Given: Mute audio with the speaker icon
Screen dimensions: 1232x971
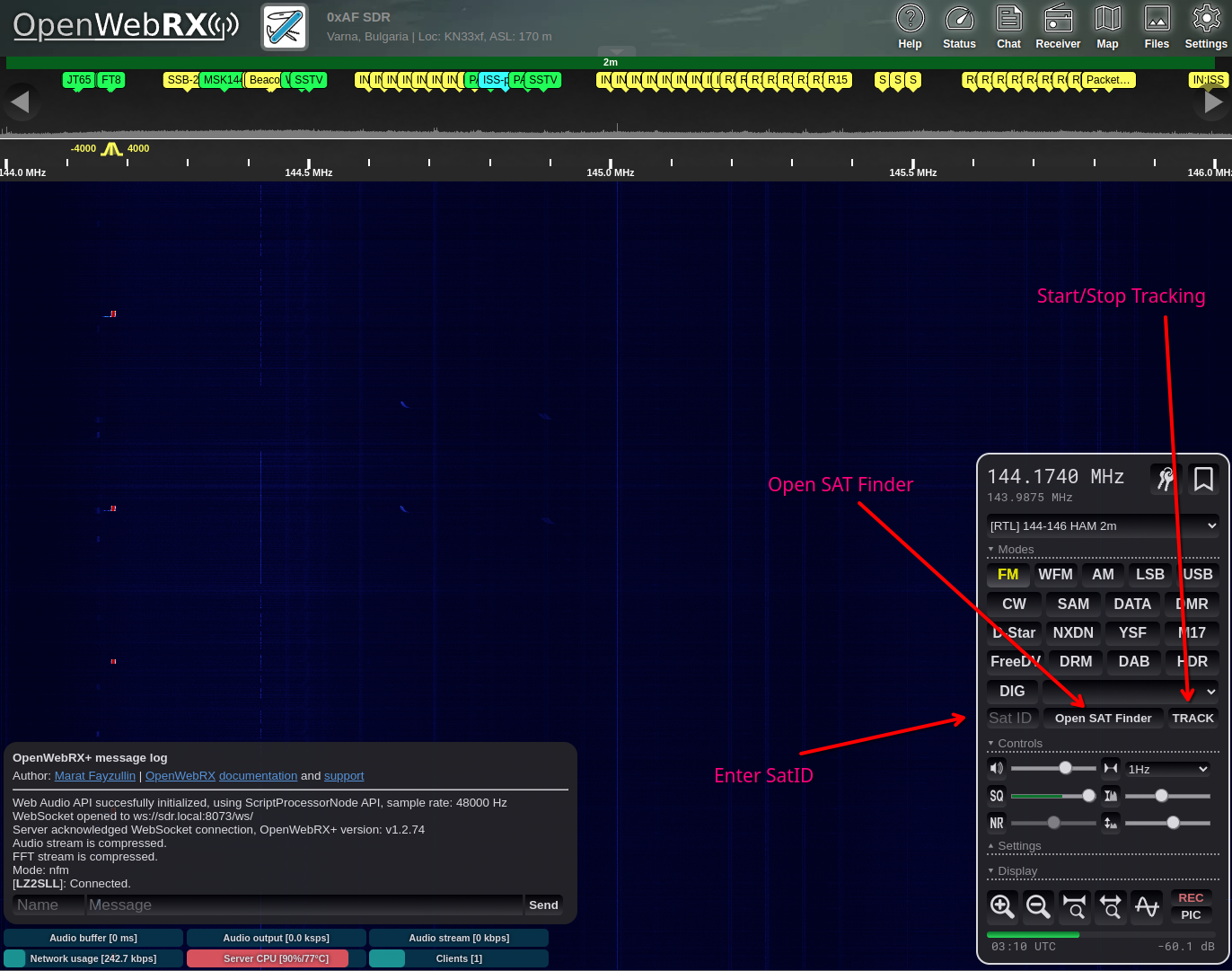Looking at the screenshot, I should (x=996, y=768).
